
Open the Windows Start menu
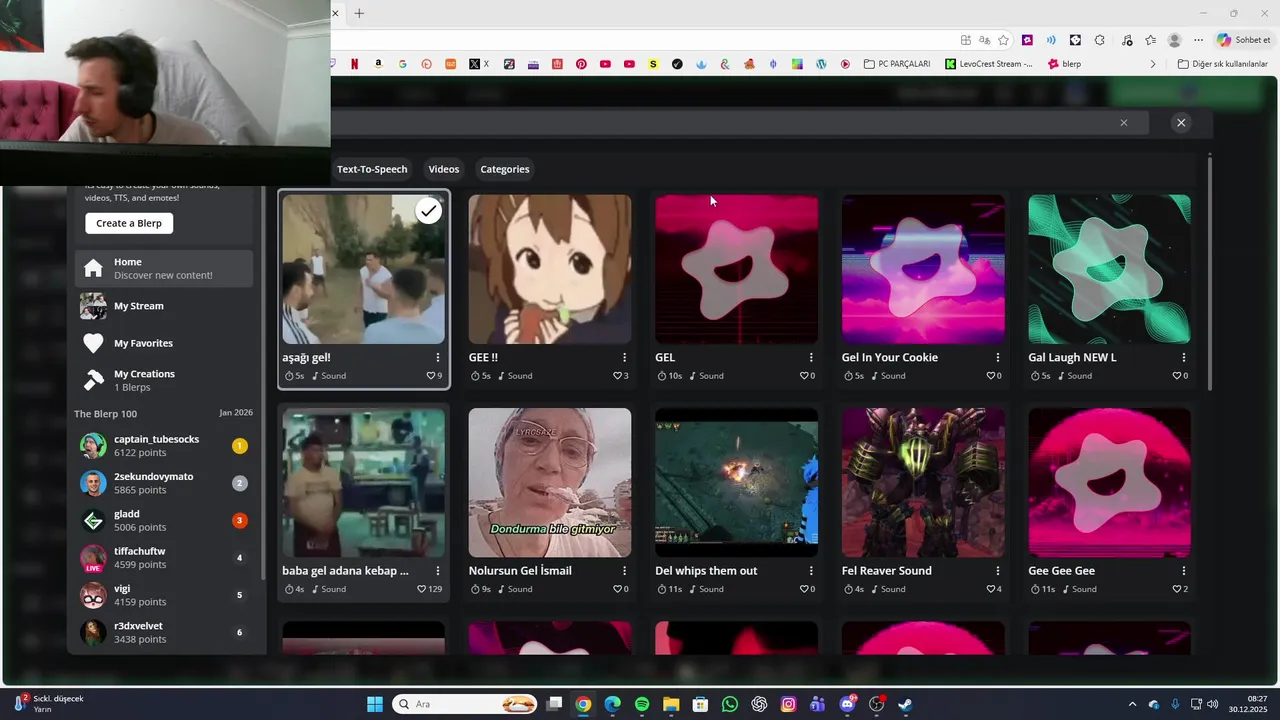click(375, 704)
